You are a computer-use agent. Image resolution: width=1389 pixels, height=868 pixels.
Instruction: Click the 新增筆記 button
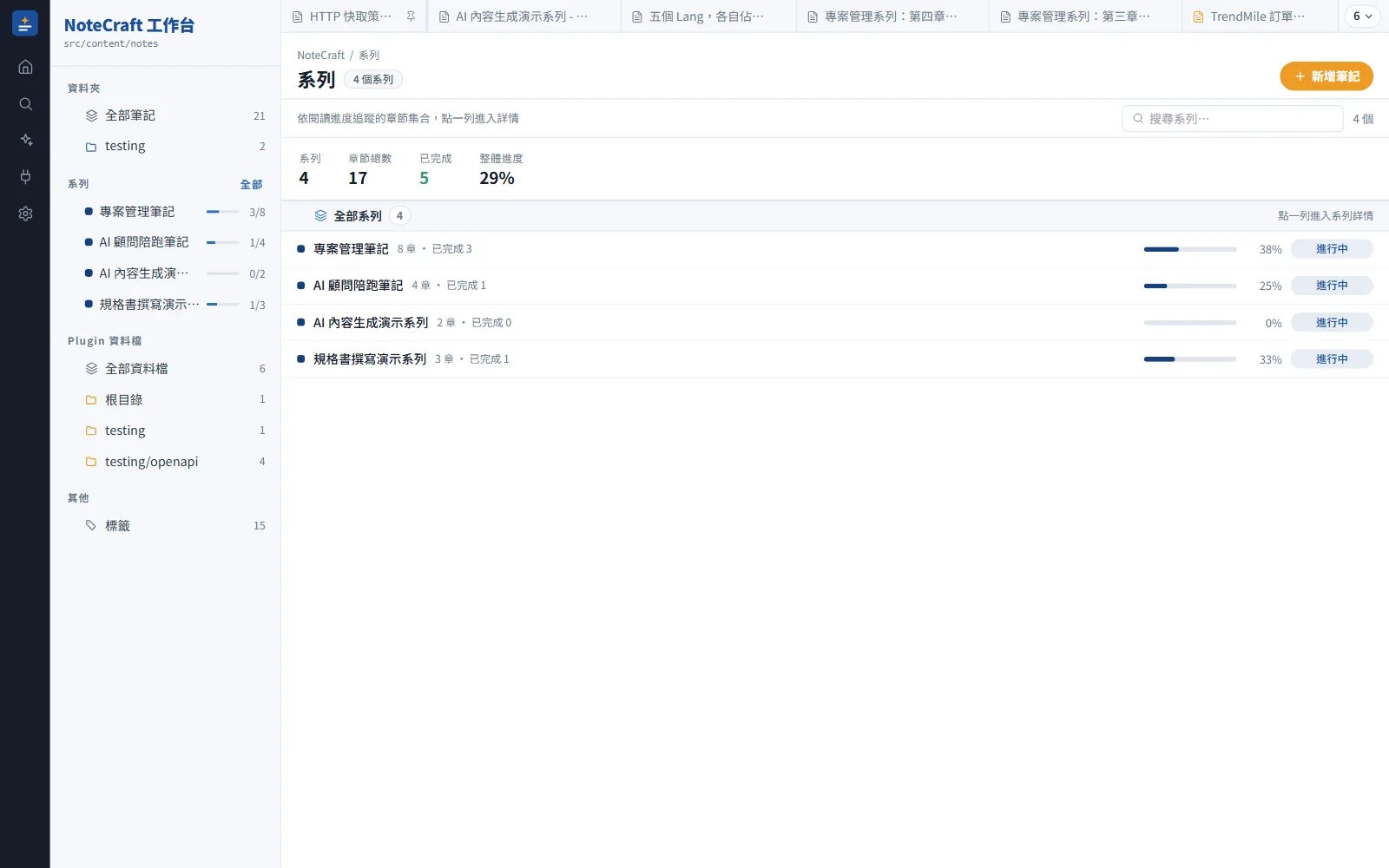click(1326, 76)
